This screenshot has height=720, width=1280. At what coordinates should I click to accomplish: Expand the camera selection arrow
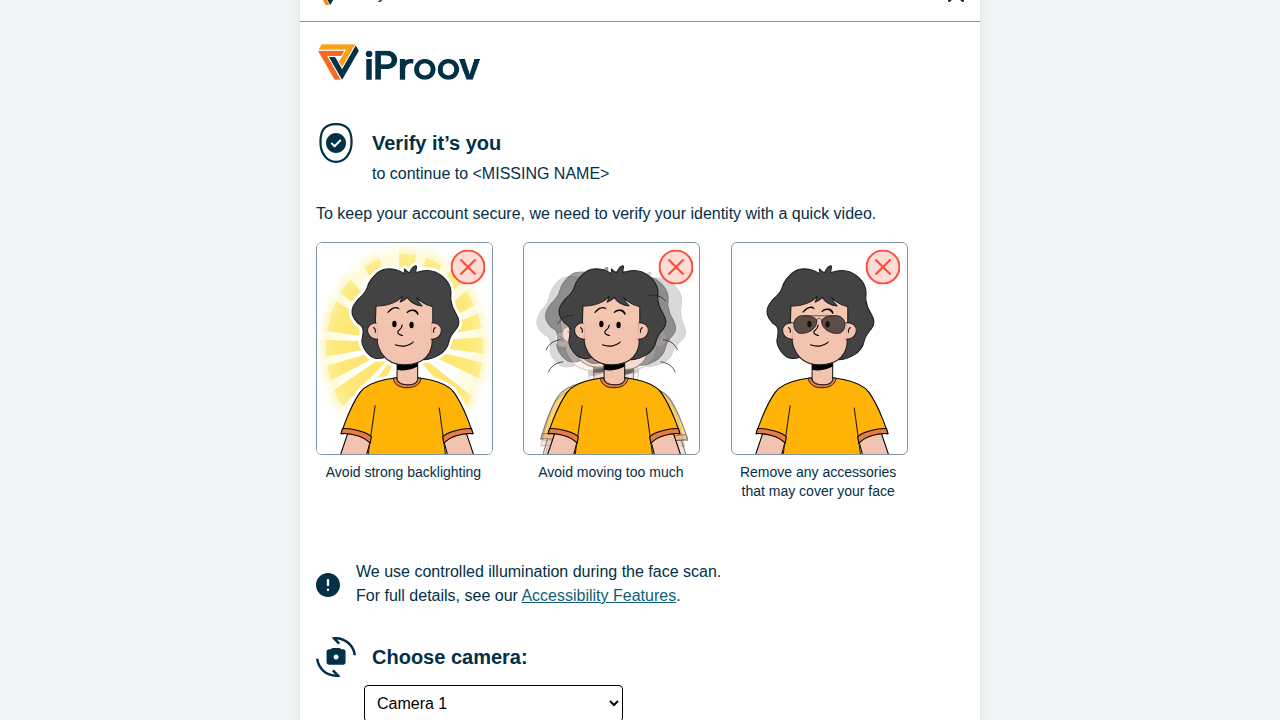614,703
